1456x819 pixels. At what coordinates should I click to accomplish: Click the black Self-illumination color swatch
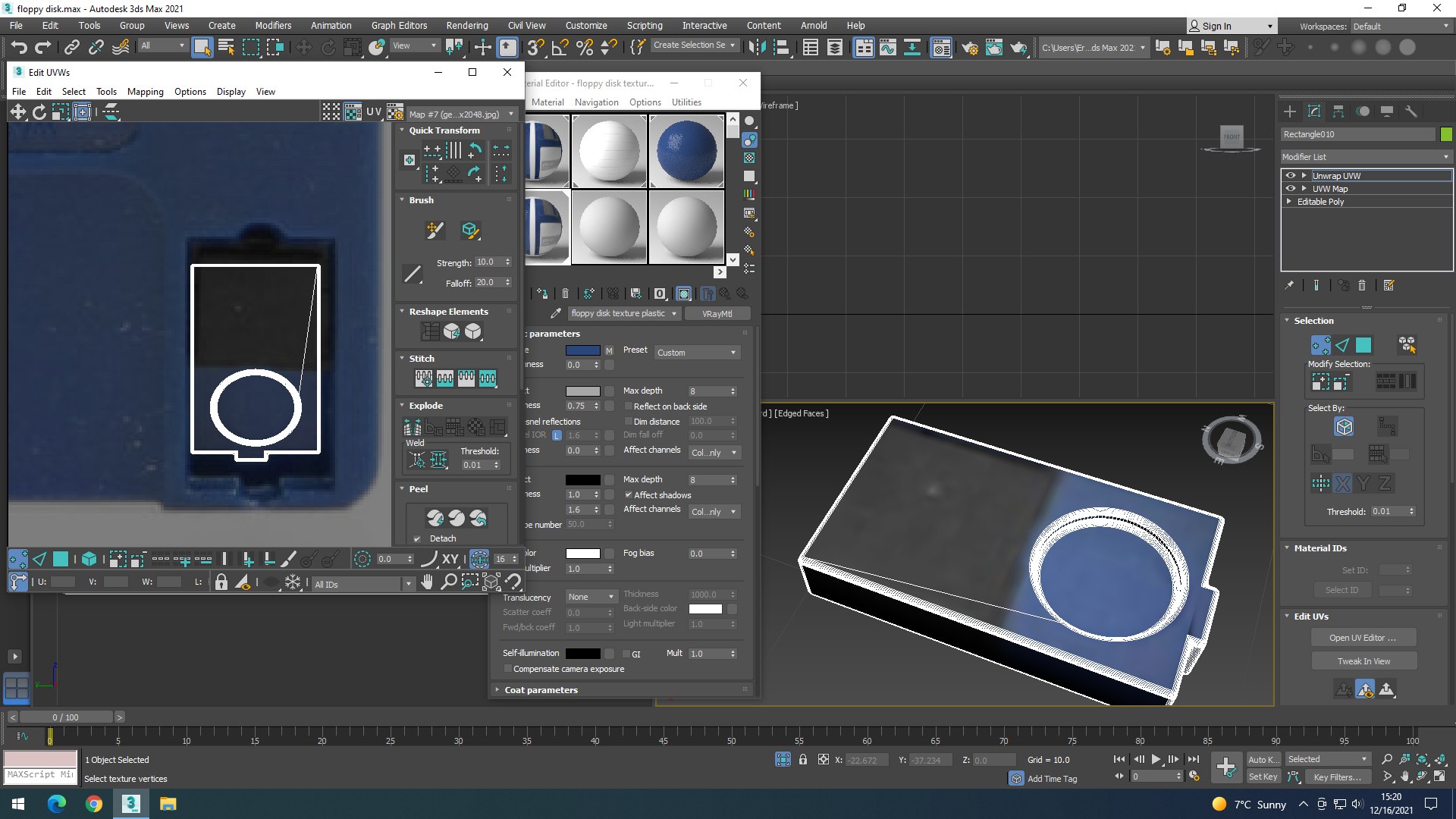click(x=582, y=654)
